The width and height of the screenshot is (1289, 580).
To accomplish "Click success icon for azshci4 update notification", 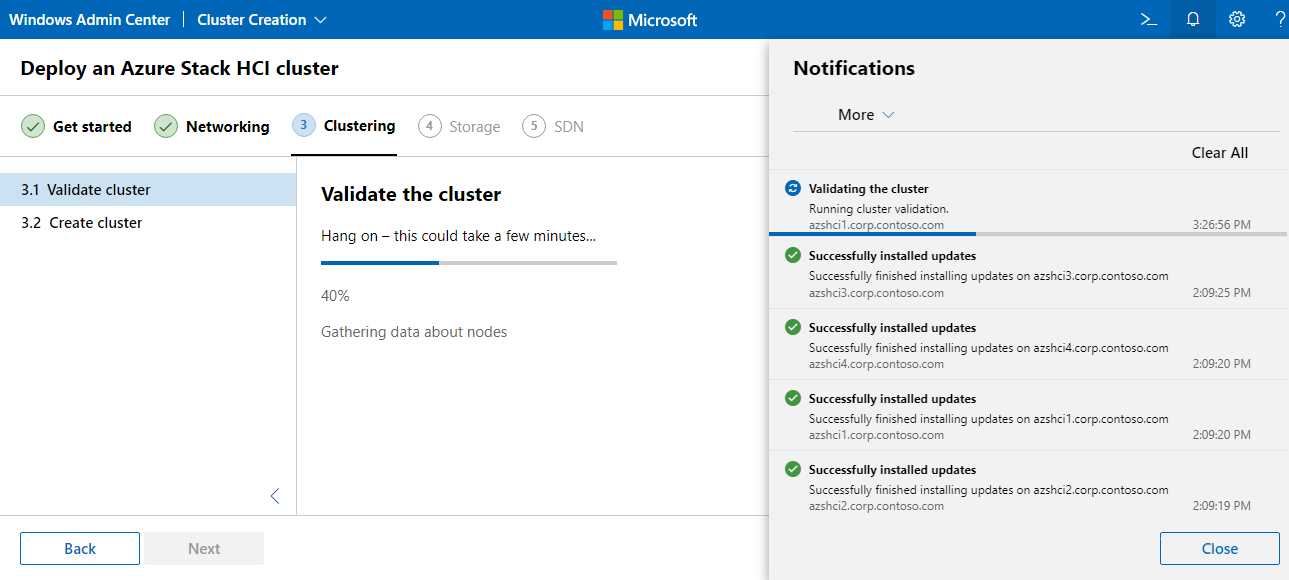I will [793, 327].
